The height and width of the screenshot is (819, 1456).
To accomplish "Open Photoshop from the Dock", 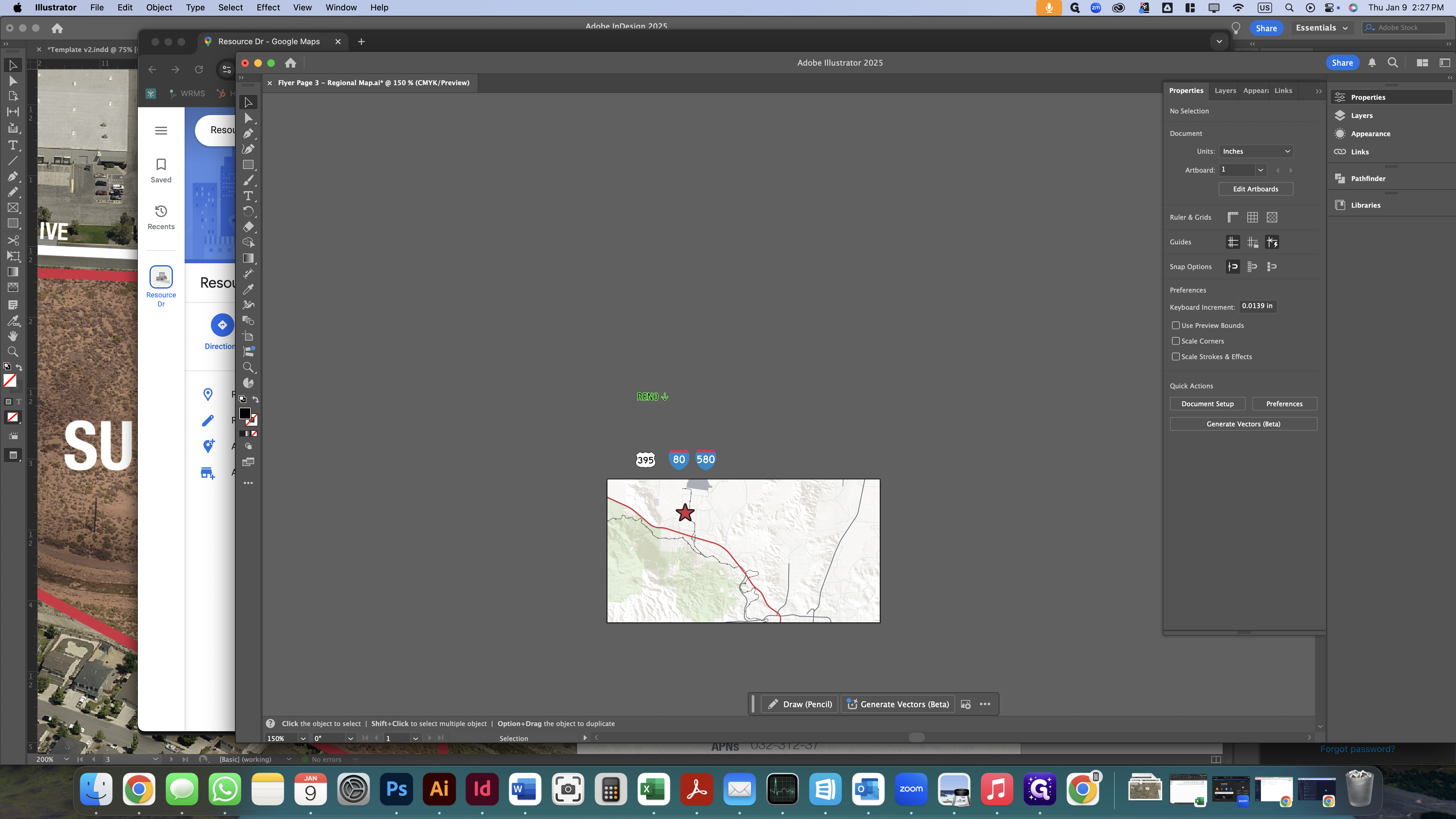I will (x=396, y=789).
